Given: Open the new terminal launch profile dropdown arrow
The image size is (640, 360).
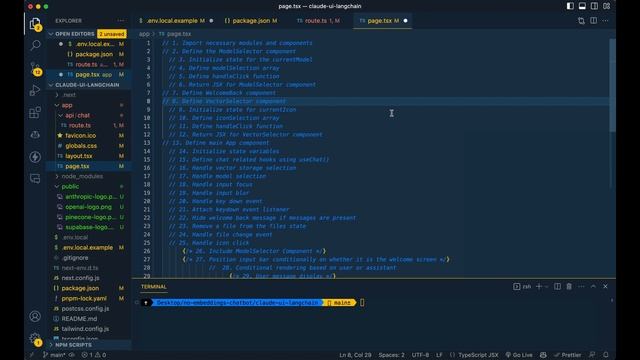Looking at the screenshot, I should tap(547, 287).
